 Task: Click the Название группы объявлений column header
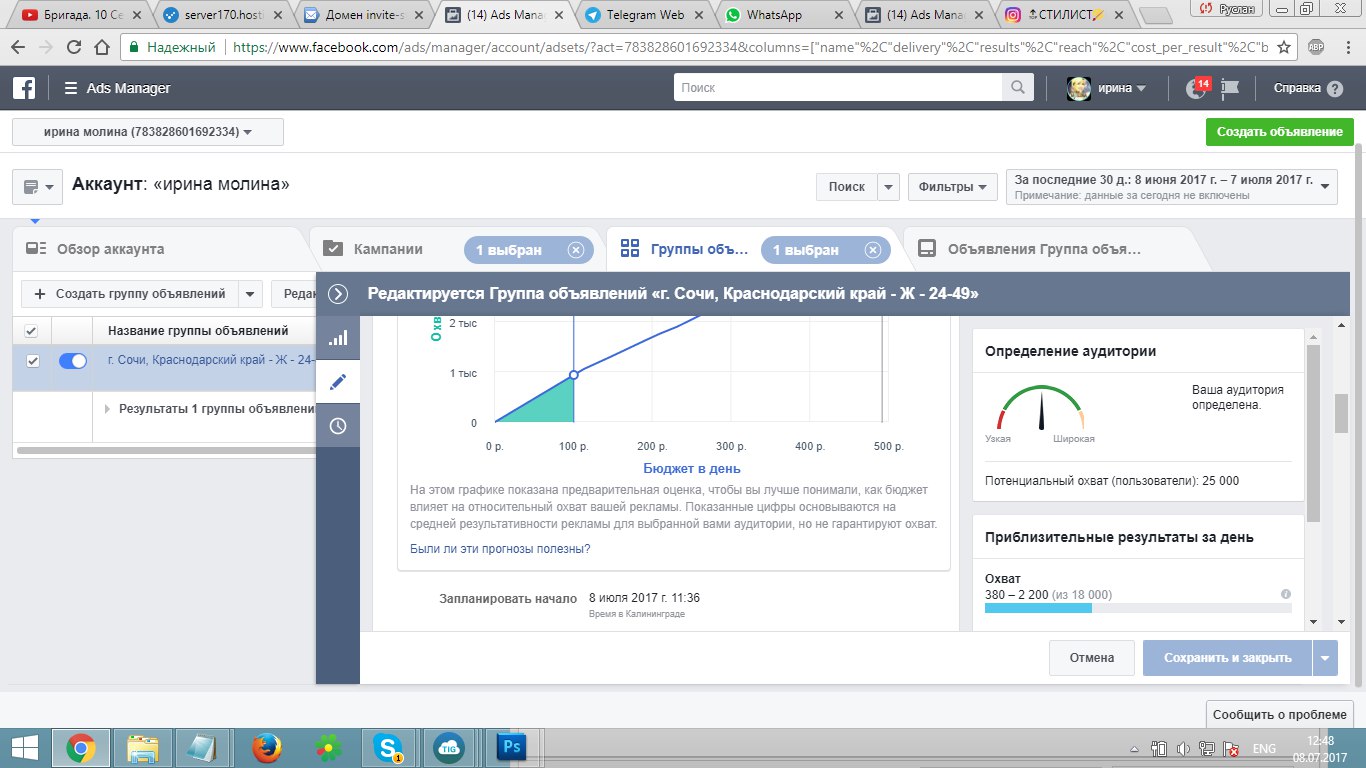[198, 331]
